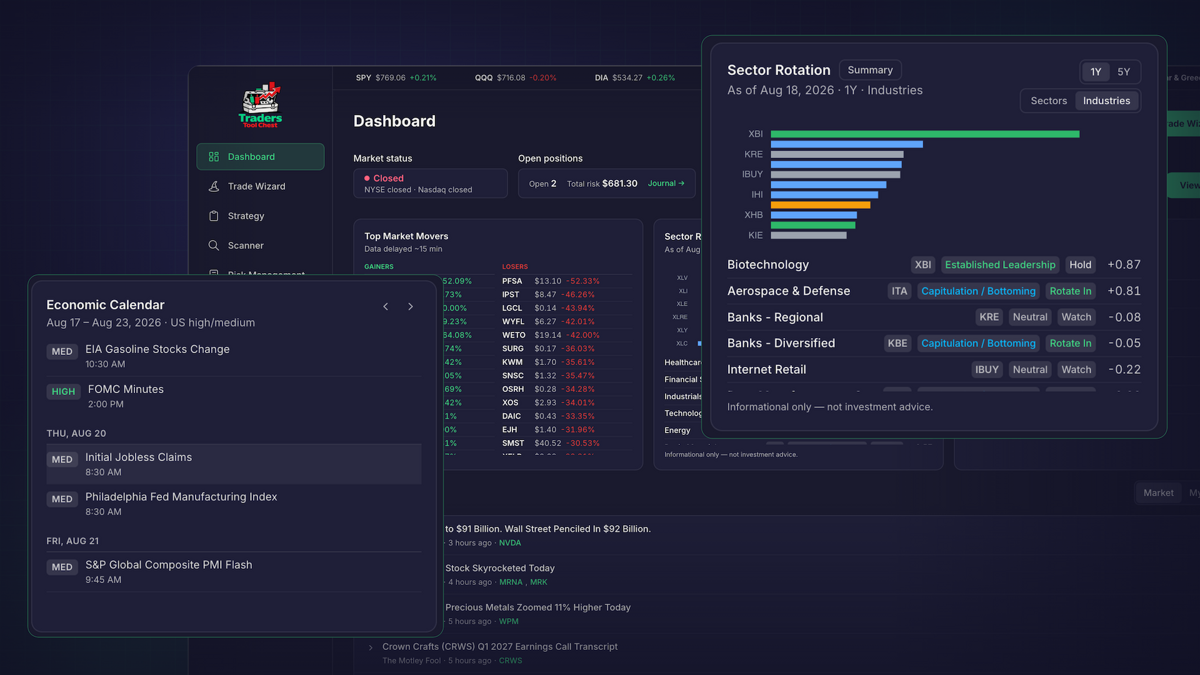Open the Trade Wizard menu item
Screen dimensions: 1200x675
(260, 186)
